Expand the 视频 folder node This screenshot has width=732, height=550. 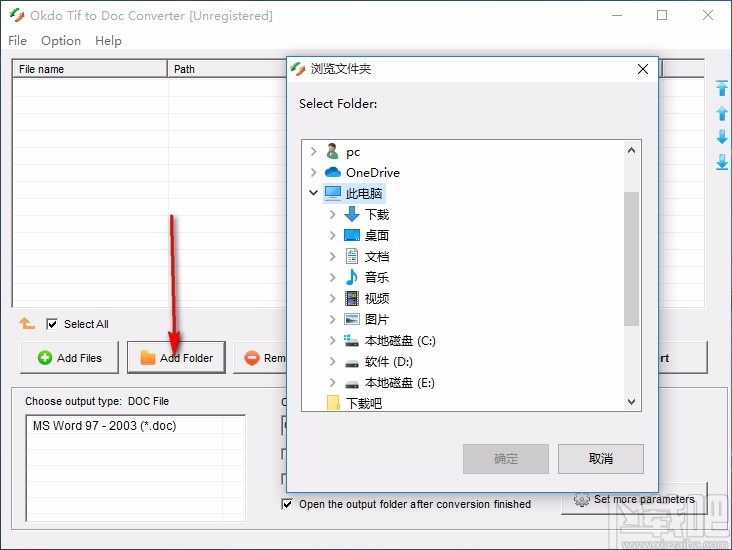(332, 298)
